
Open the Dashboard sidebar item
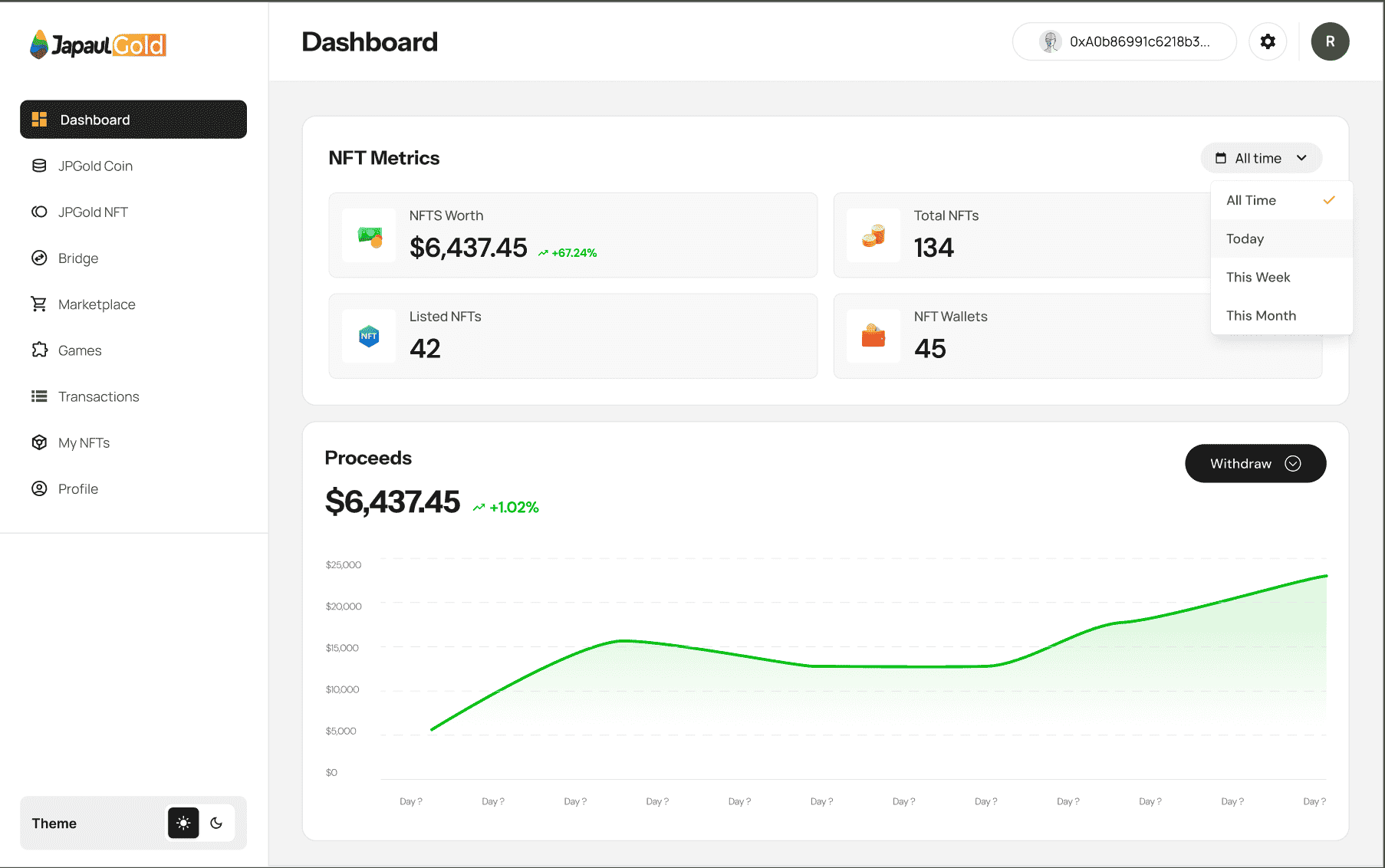point(133,120)
